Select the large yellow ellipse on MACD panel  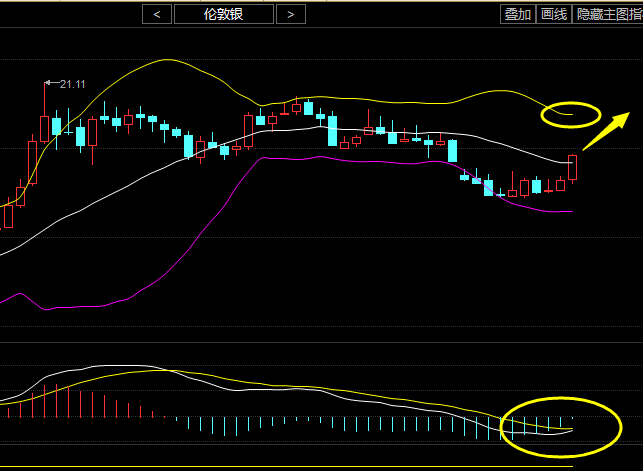coord(555,426)
